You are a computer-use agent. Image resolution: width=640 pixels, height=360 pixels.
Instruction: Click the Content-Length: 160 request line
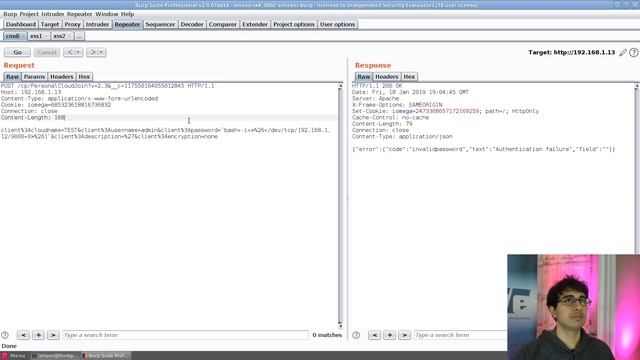33,118
